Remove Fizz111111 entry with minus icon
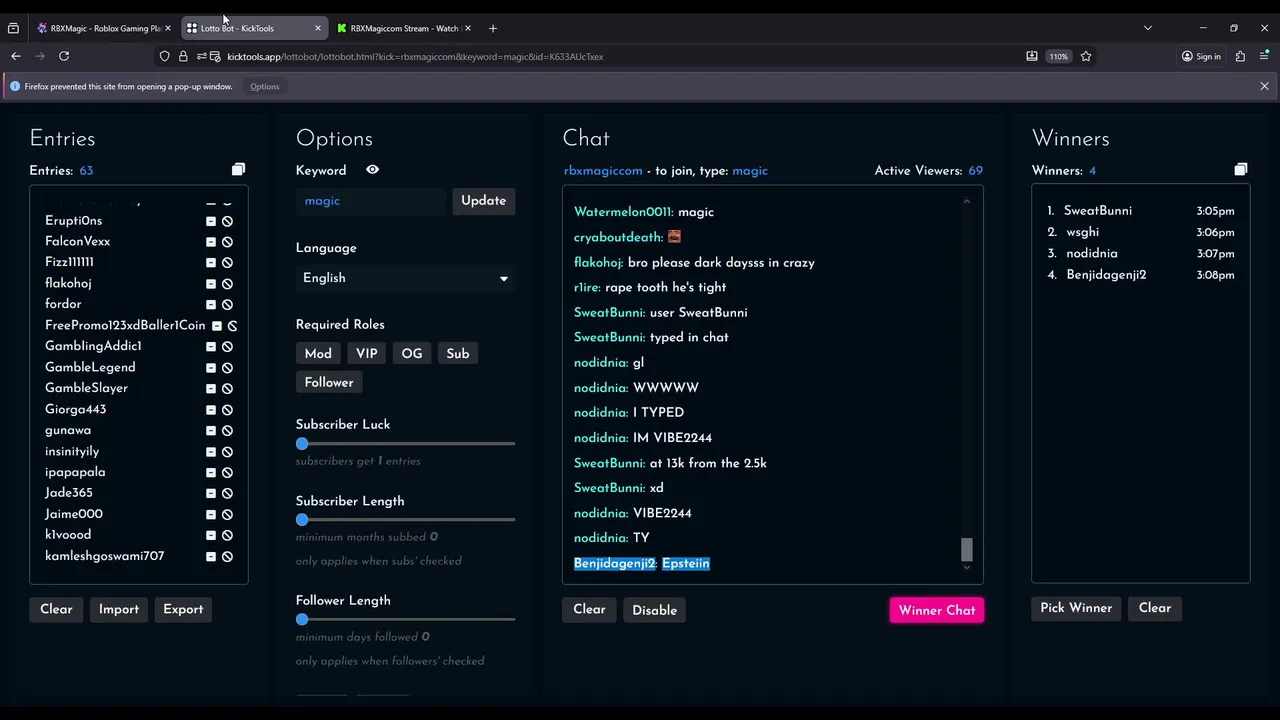The image size is (1280, 720). (x=211, y=263)
